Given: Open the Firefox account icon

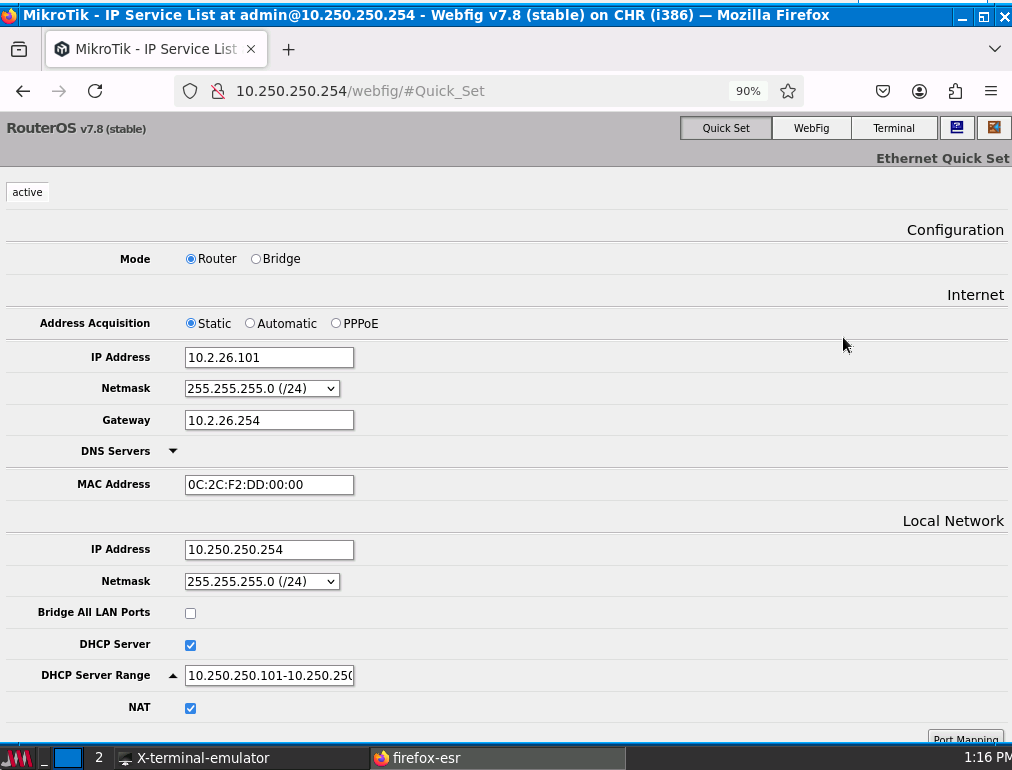Looking at the screenshot, I should (x=919, y=91).
